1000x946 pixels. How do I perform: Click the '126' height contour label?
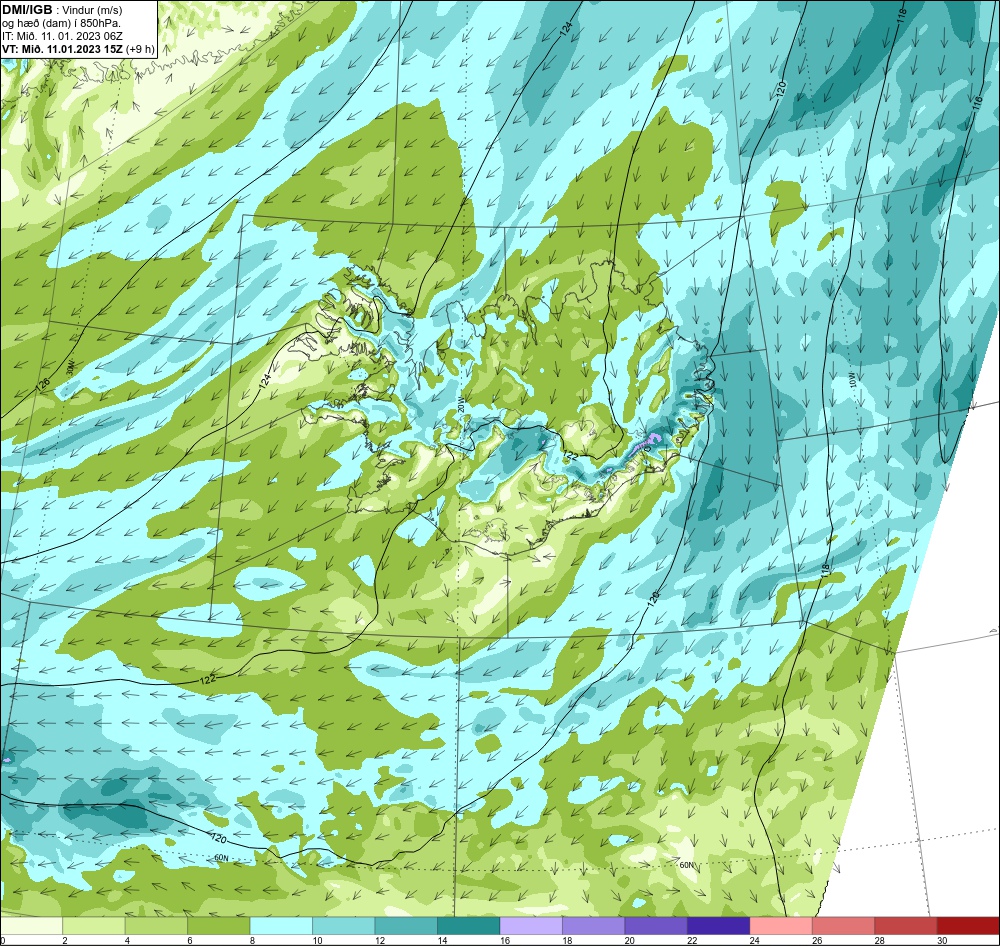[43, 384]
